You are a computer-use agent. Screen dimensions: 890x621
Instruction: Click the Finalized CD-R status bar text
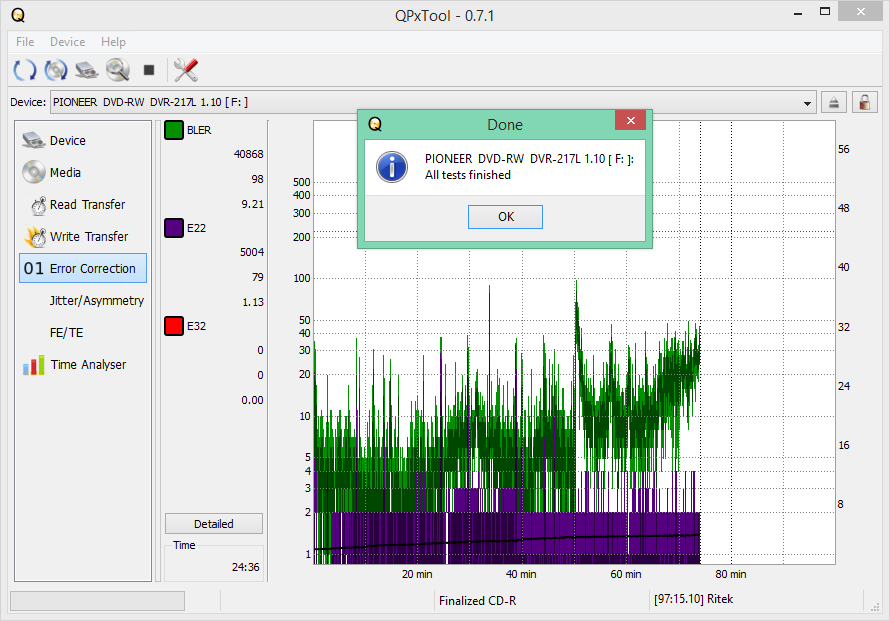coord(477,601)
